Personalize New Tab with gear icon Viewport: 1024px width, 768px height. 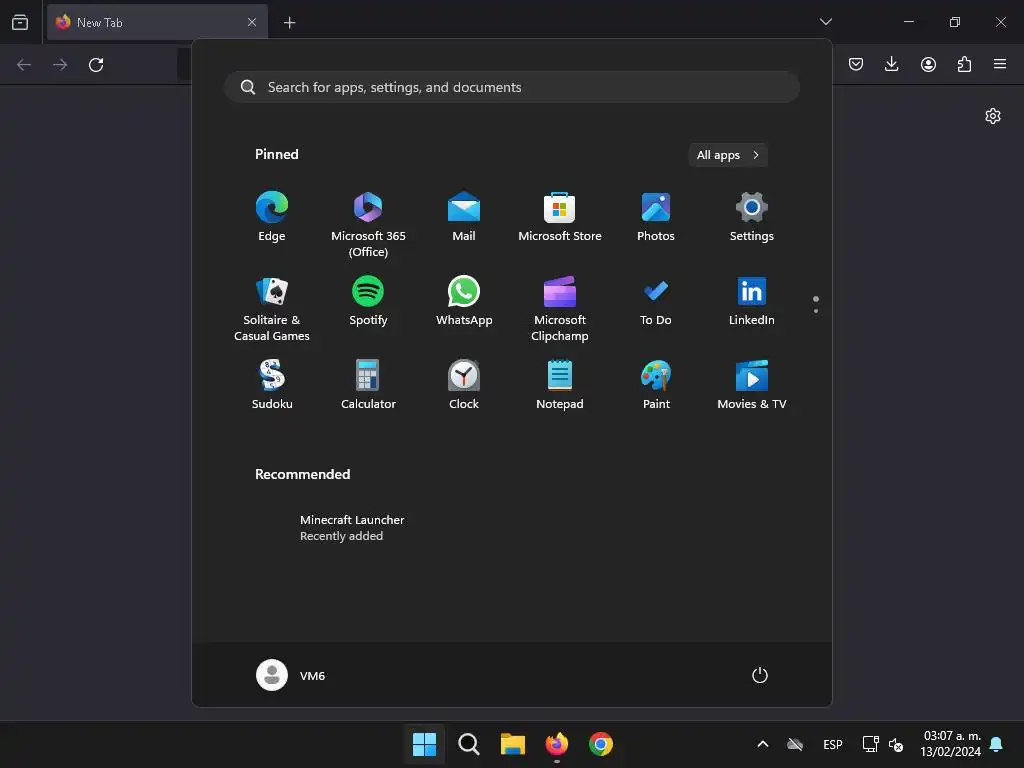pyautogui.click(x=993, y=116)
